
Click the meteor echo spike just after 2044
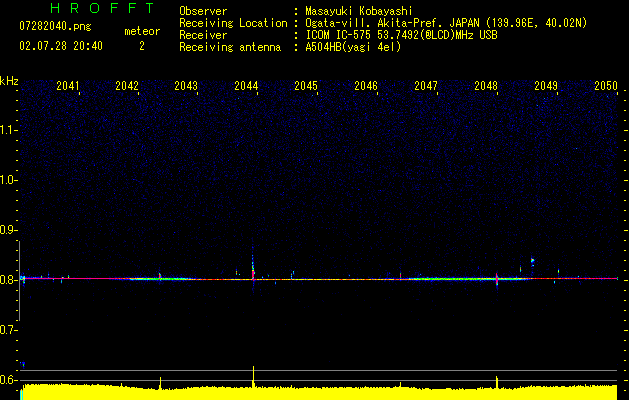(253, 267)
